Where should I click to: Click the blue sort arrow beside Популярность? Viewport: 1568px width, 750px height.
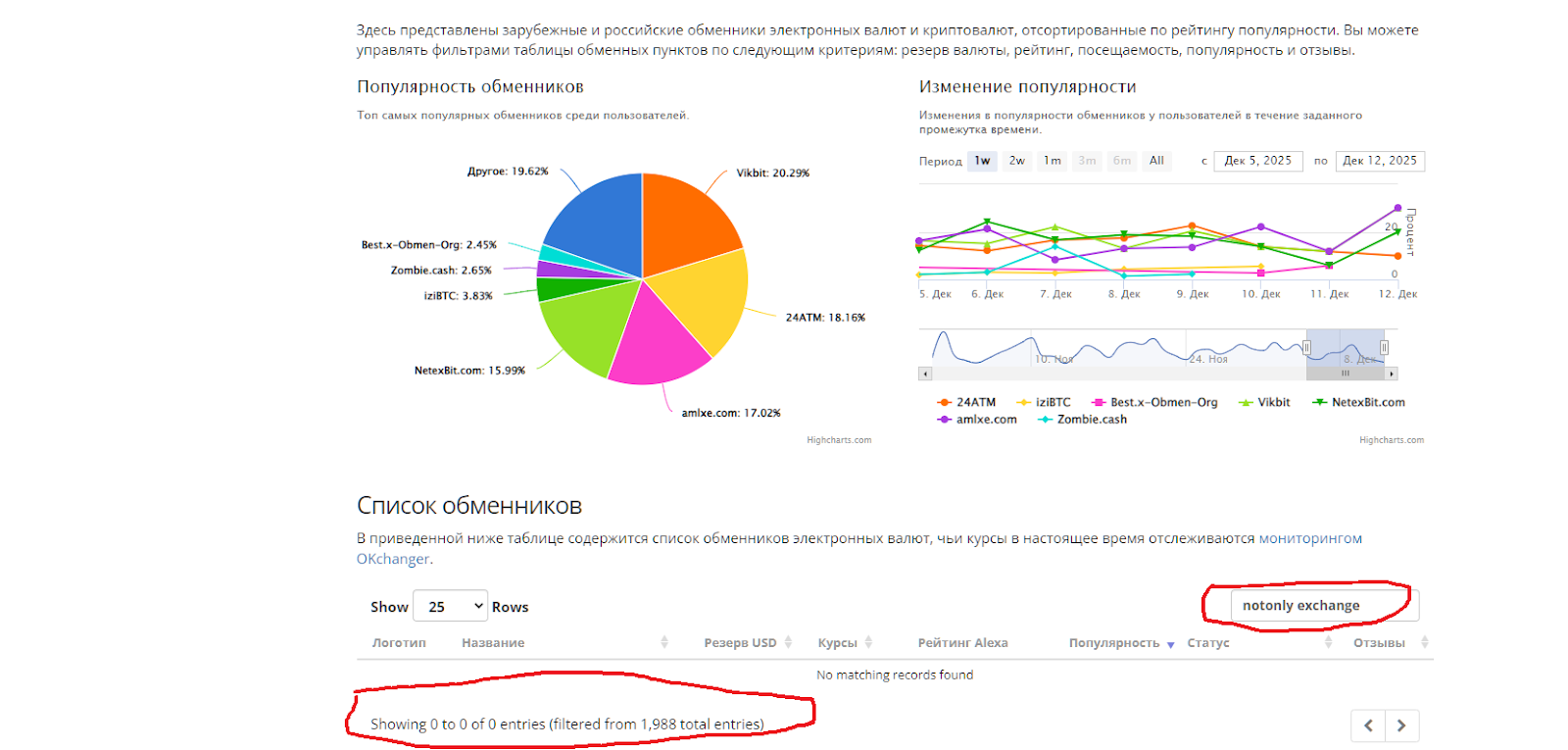coord(1170,644)
